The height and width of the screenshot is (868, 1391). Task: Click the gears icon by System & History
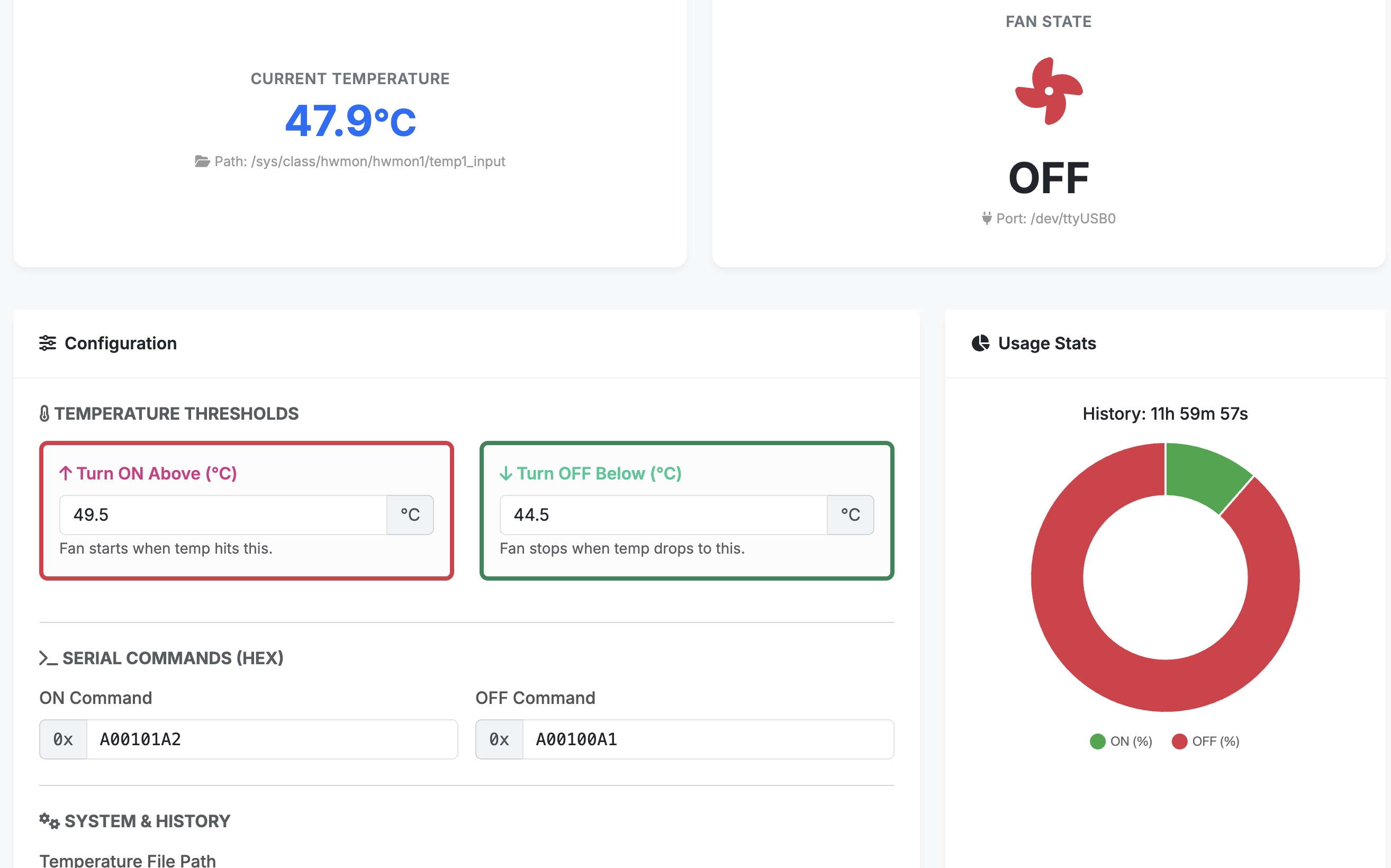coord(49,821)
